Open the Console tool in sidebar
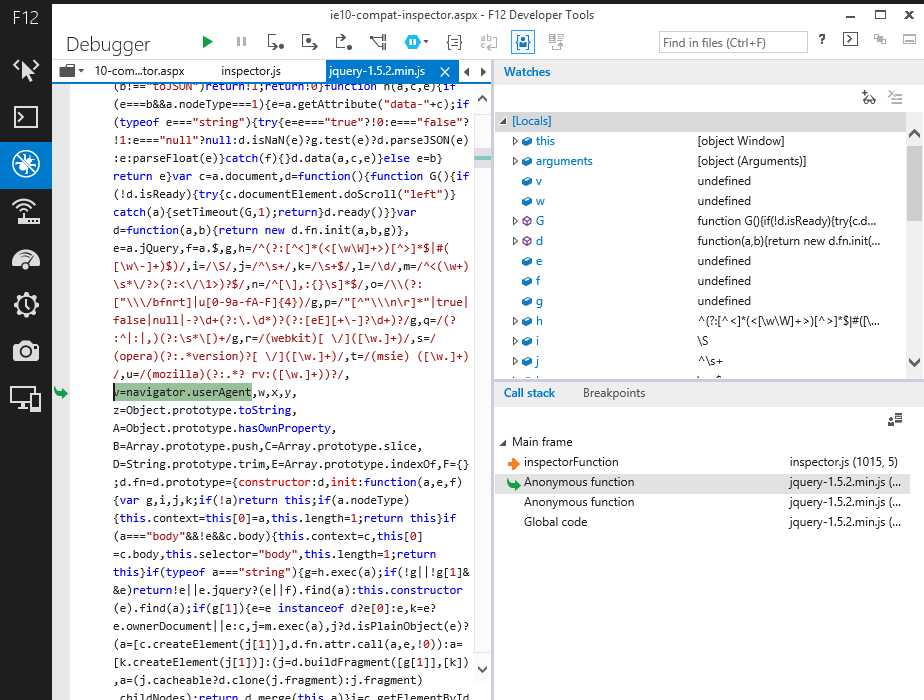This screenshot has width=924, height=700. [x=25, y=117]
